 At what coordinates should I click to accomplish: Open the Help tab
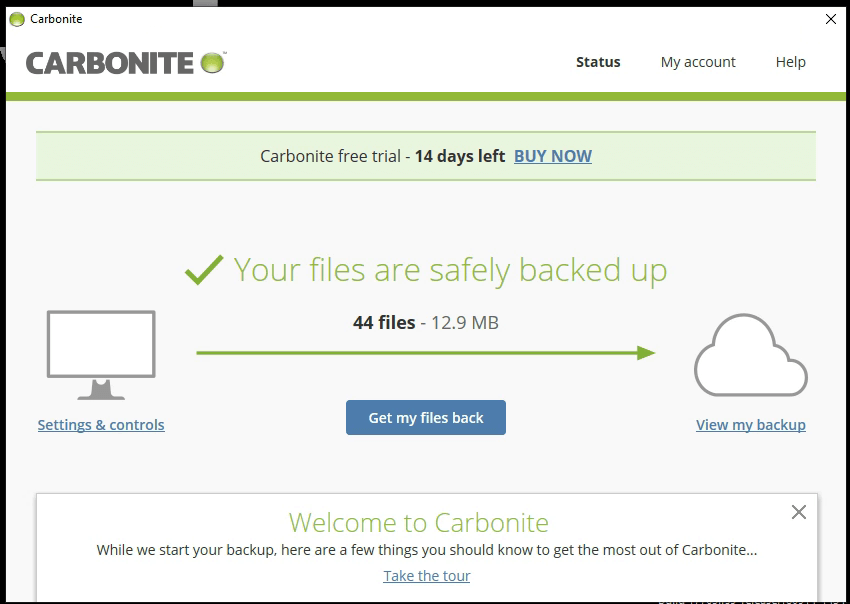click(790, 62)
